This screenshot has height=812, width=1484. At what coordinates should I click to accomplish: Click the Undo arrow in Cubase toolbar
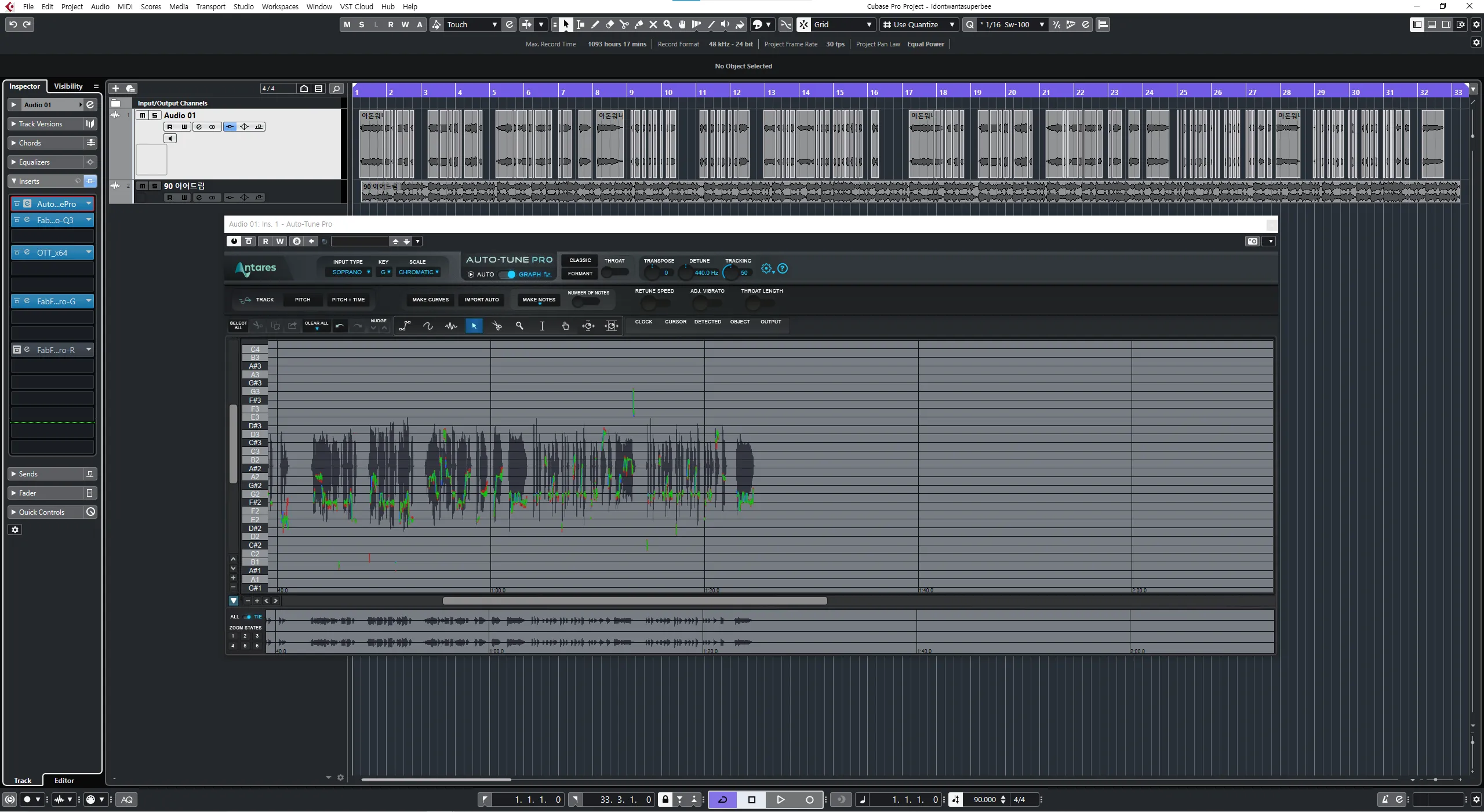click(13, 24)
